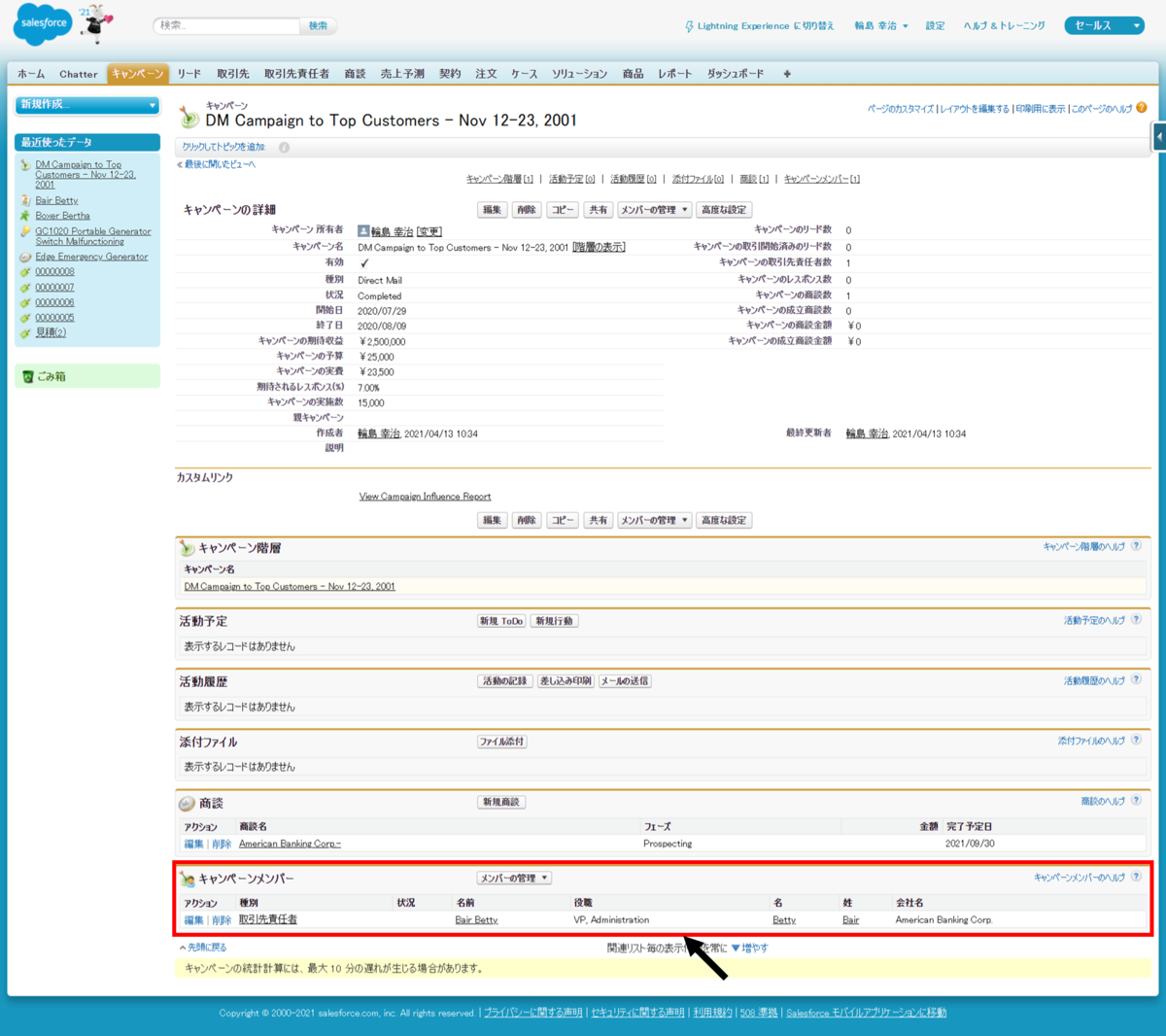Click レイアウトを編集する link
The height and width of the screenshot is (1036, 1166).
click(975, 109)
